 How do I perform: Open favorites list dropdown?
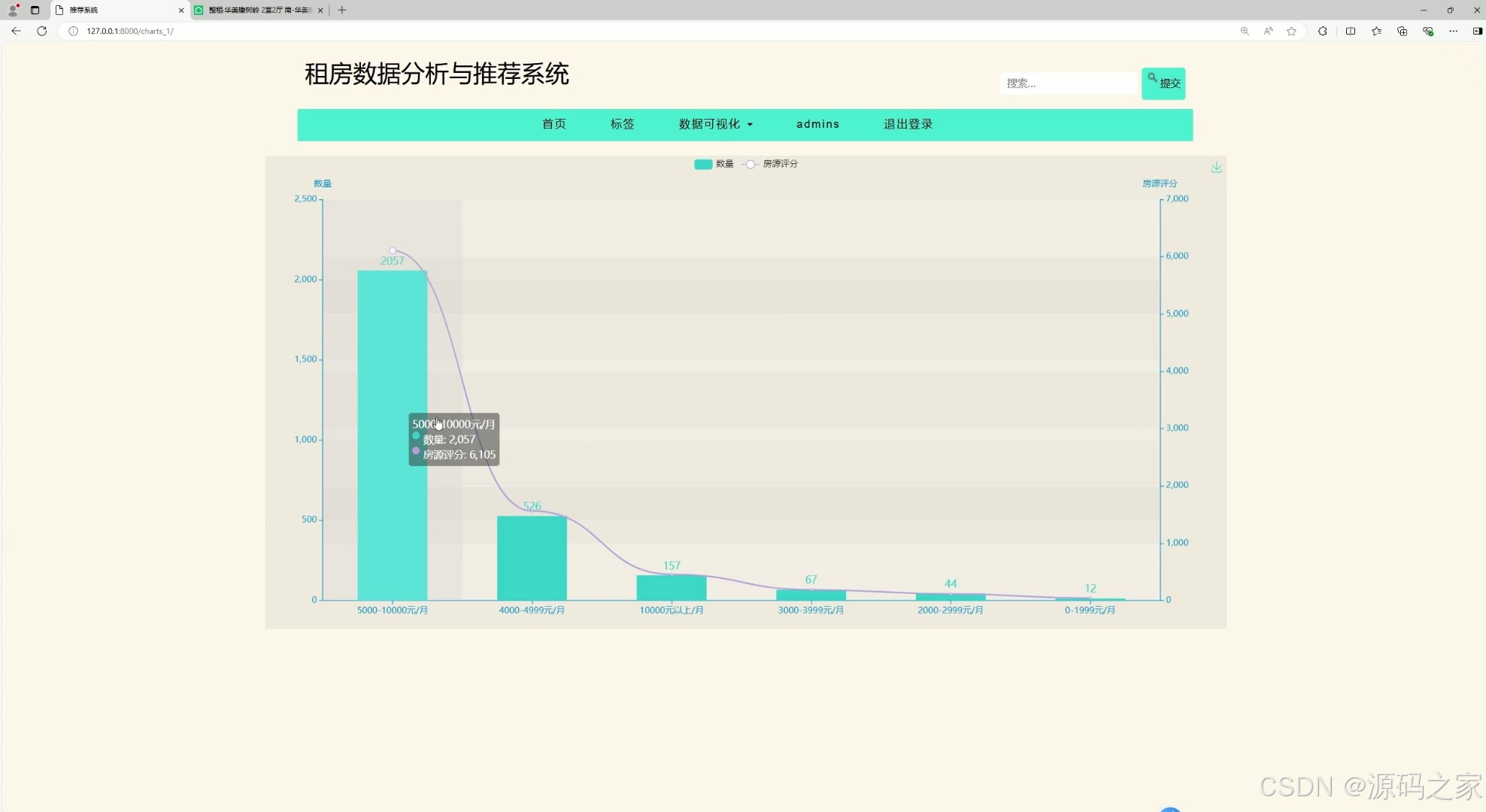click(1376, 31)
